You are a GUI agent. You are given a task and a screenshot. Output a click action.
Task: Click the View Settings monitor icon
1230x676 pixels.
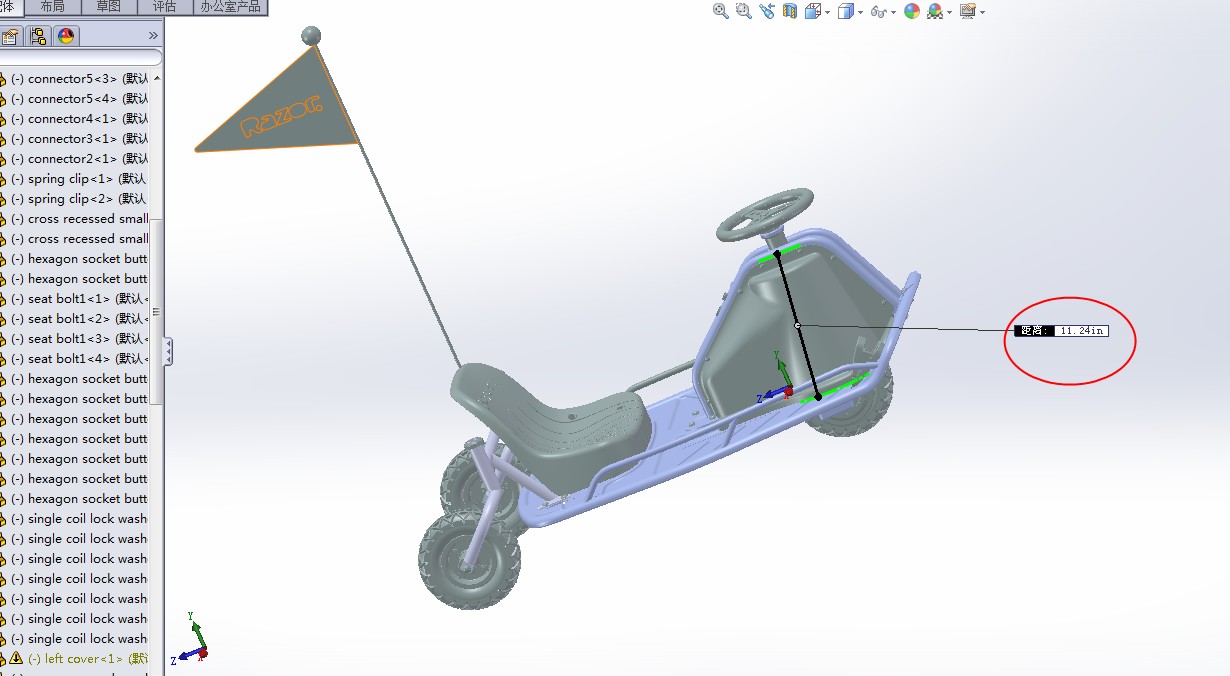pos(967,11)
